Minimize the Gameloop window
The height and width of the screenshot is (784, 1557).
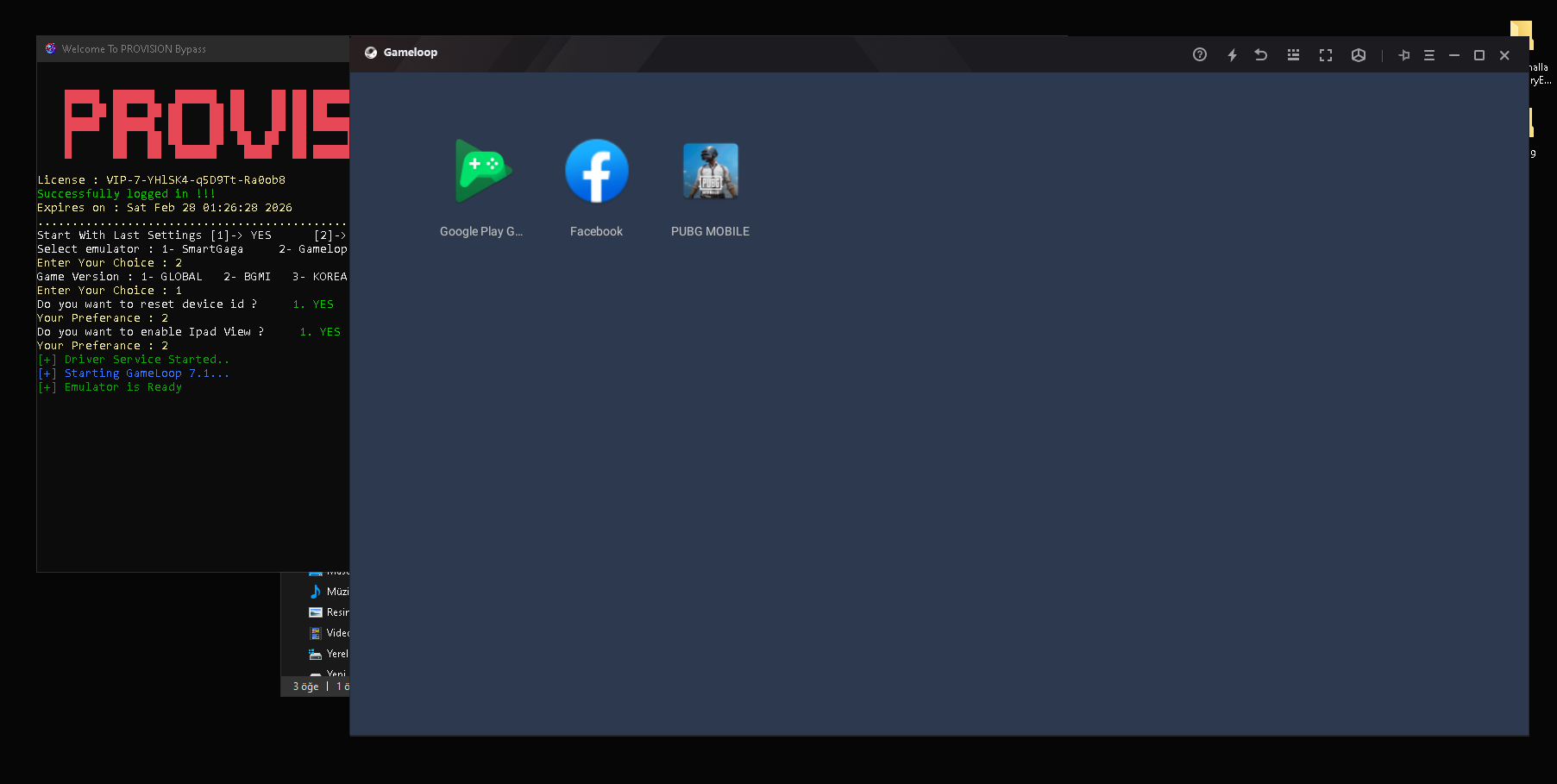pyautogui.click(x=1454, y=54)
